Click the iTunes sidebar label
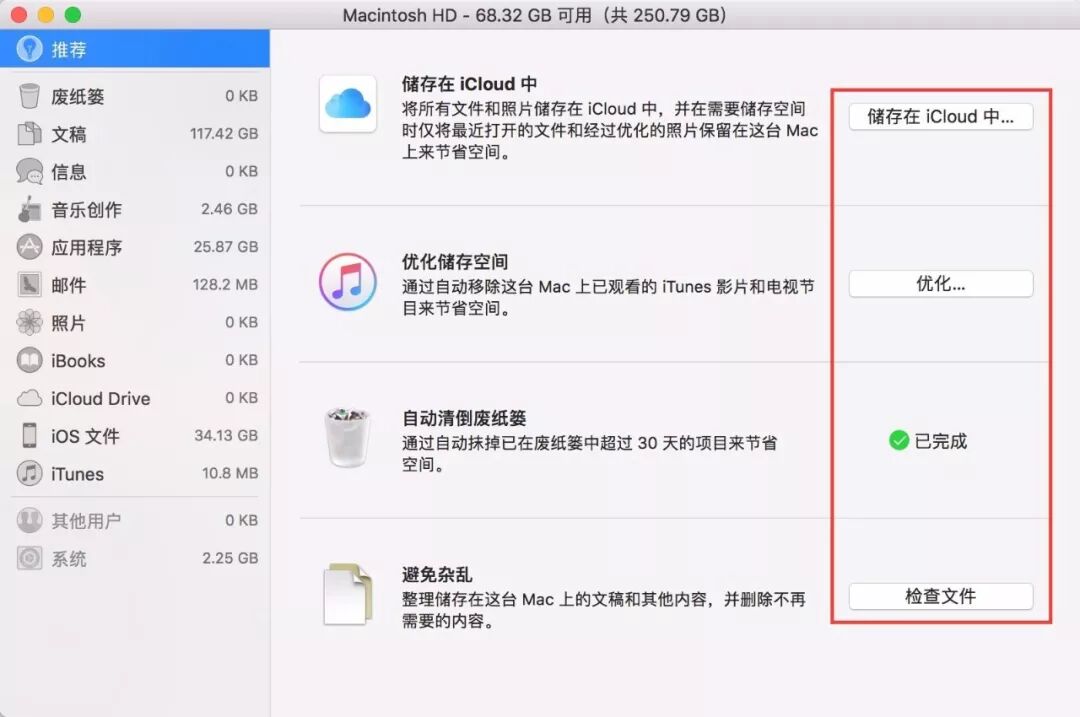Image resolution: width=1080 pixels, height=717 pixels. point(77,474)
